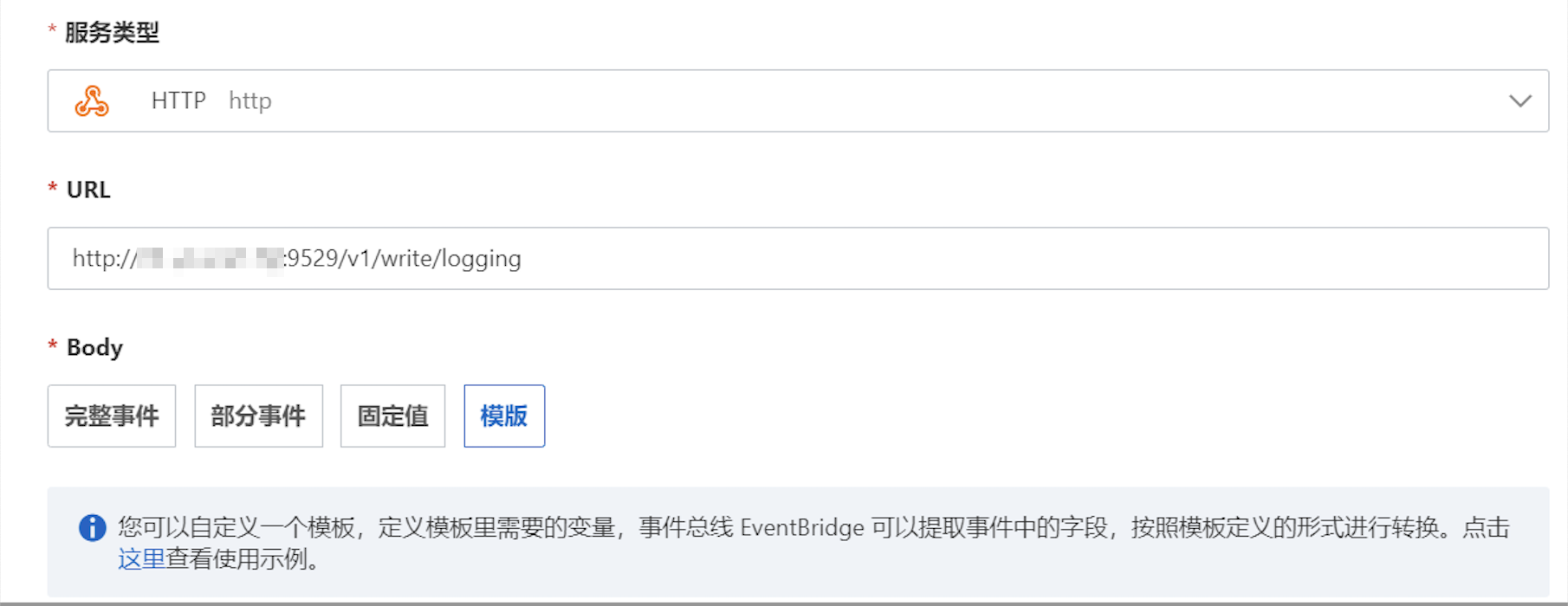The height and width of the screenshot is (606, 1568).
Task: Click the EventBridge word in the info banner
Action: (802, 528)
